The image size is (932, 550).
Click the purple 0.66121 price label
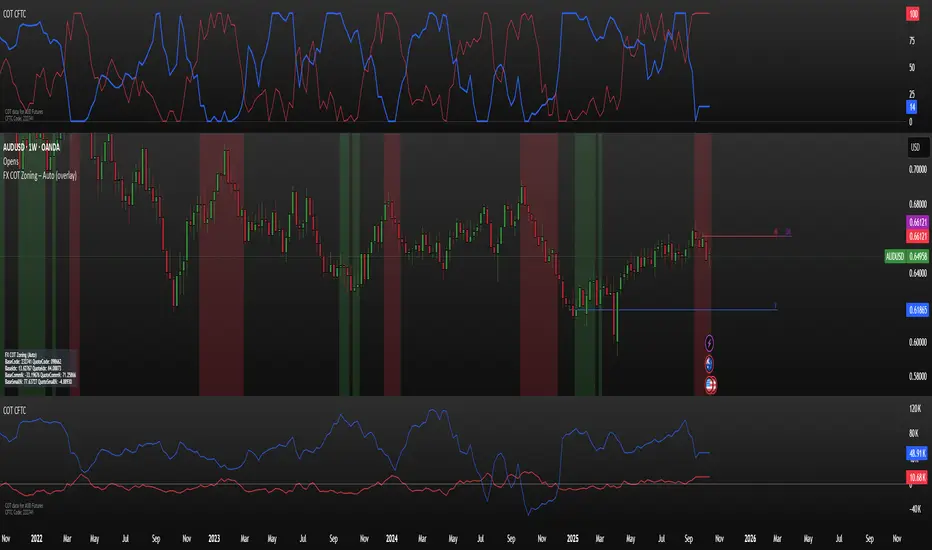pyautogui.click(x=914, y=221)
